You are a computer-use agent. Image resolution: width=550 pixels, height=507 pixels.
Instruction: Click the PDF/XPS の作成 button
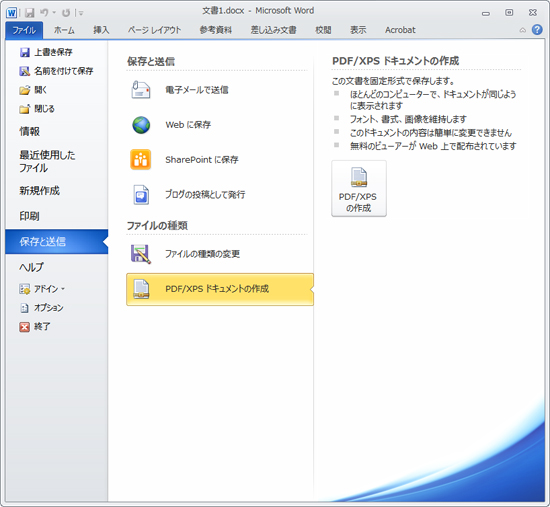(359, 189)
